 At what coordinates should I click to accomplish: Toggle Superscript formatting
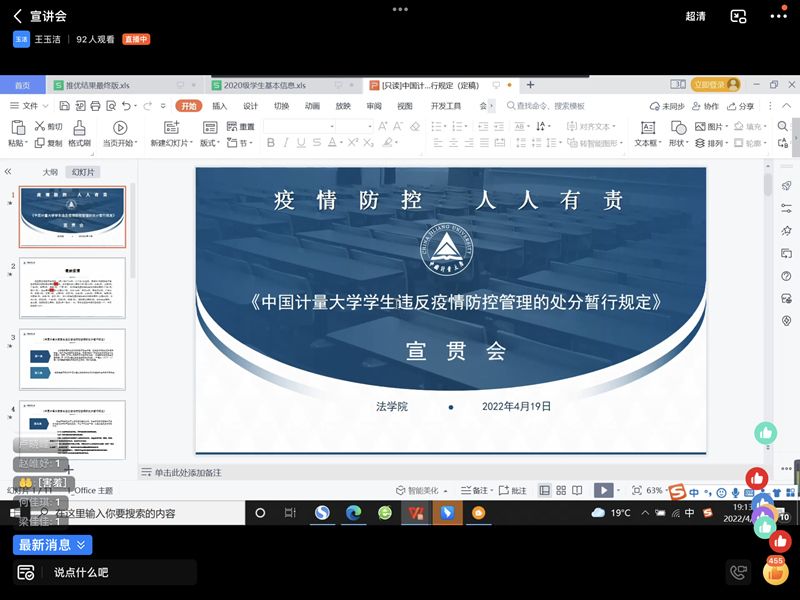353,143
